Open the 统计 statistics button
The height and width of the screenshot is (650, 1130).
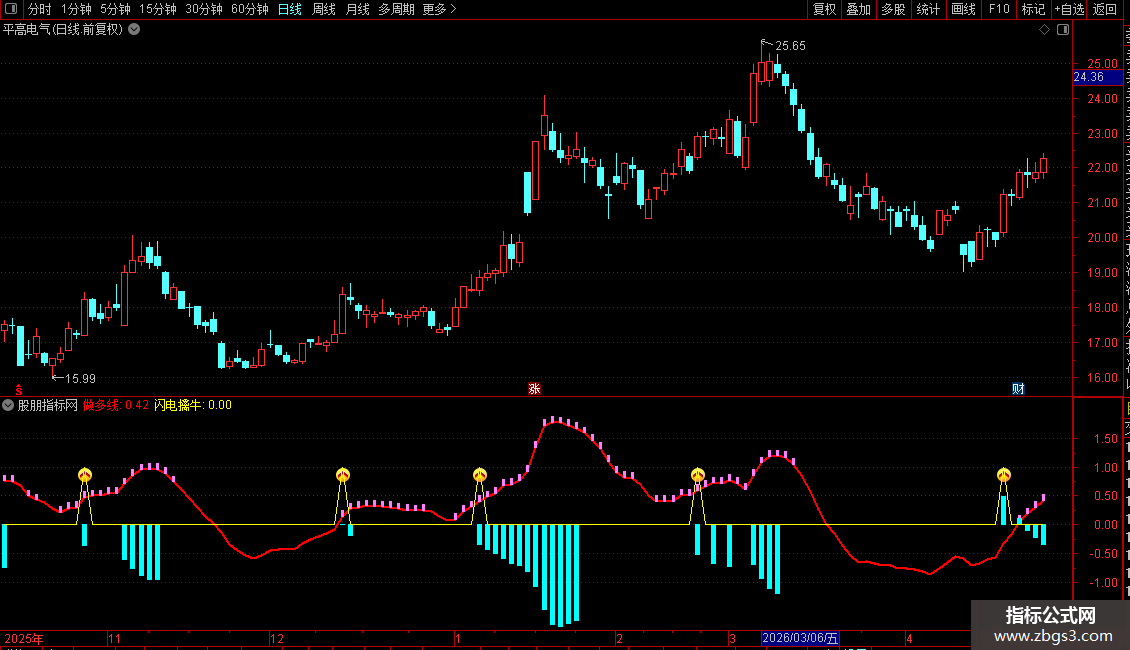pyautogui.click(x=928, y=9)
